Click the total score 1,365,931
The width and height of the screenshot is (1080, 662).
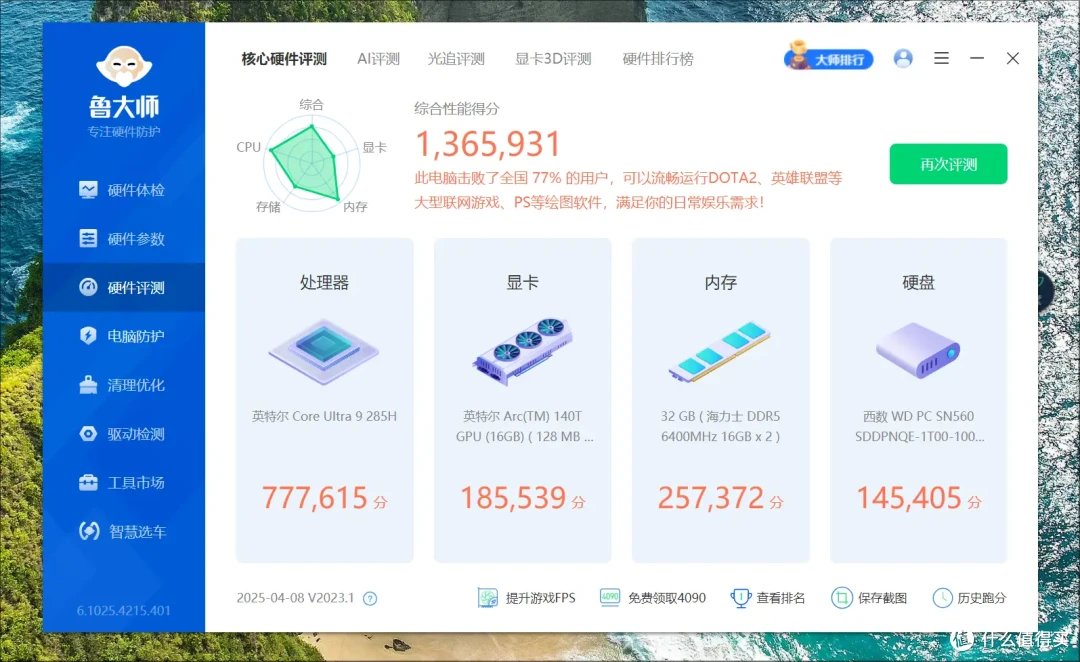click(x=488, y=144)
